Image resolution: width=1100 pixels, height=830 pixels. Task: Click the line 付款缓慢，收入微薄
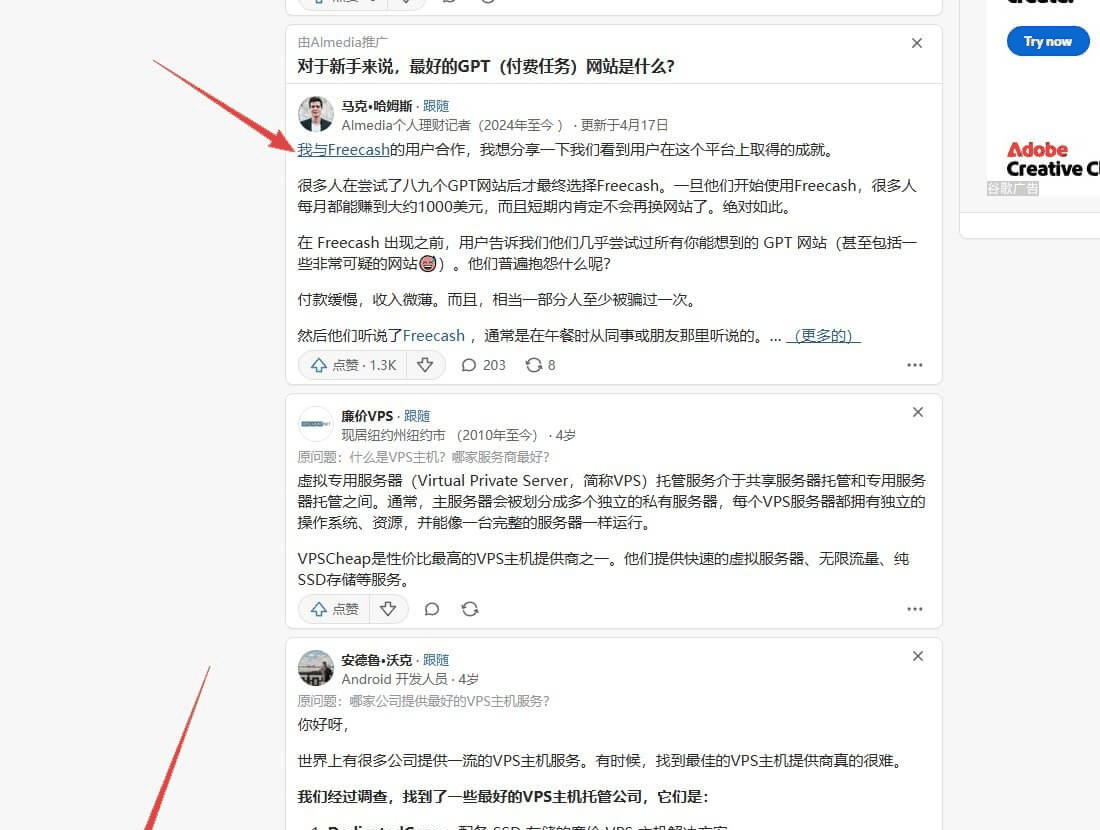click(497, 300)
